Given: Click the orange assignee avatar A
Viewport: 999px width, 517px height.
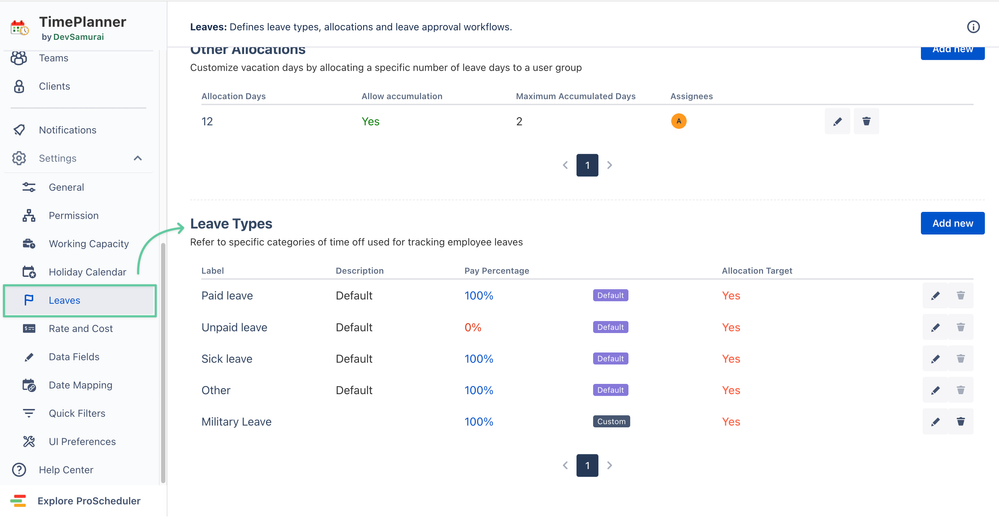Looking at the screenshot, I should point(679,120).
